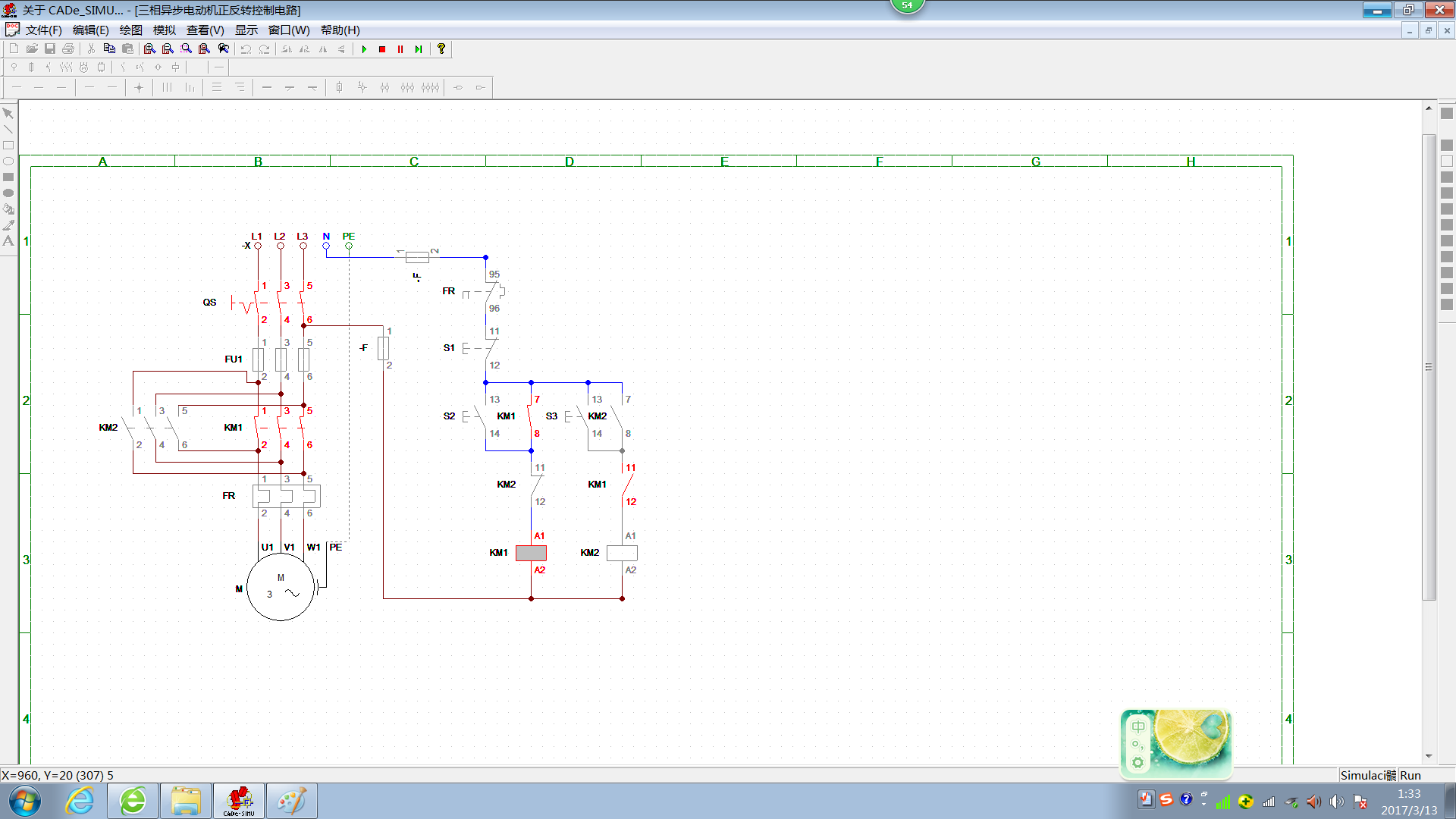Open the 帮助(H) menu
This screenshot has width=1456, height=819.
(x=340, y=30)
